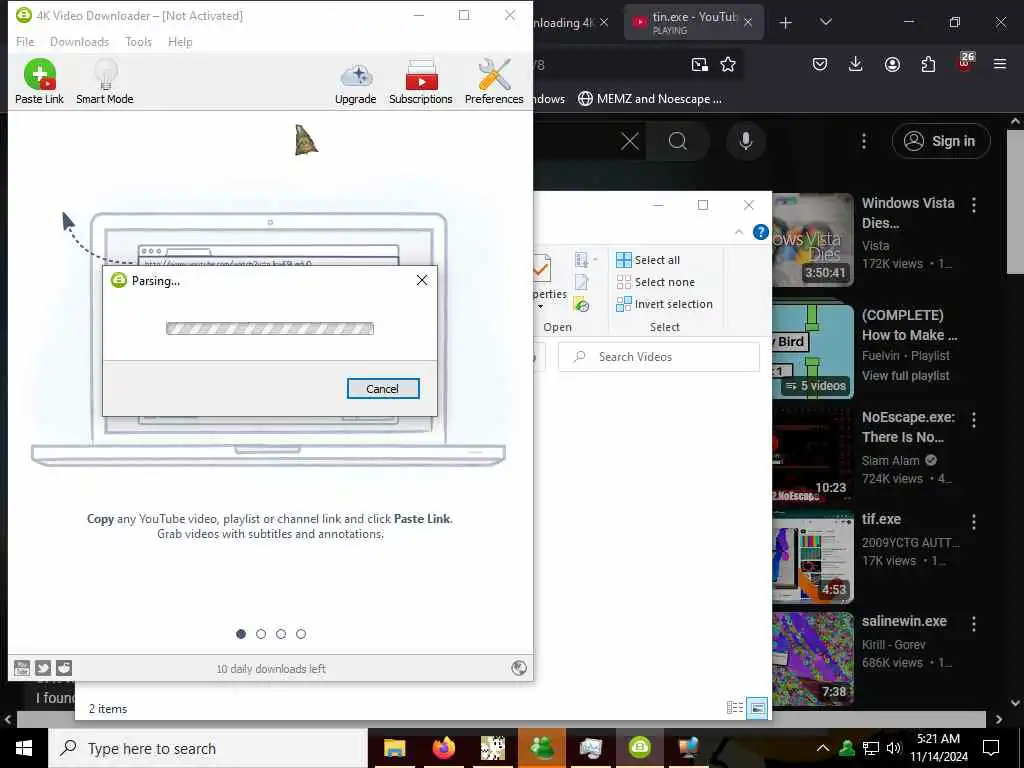This screenshot has height=768, width=1024.
Task: Open Firefox application menu
Action: 1000,64
